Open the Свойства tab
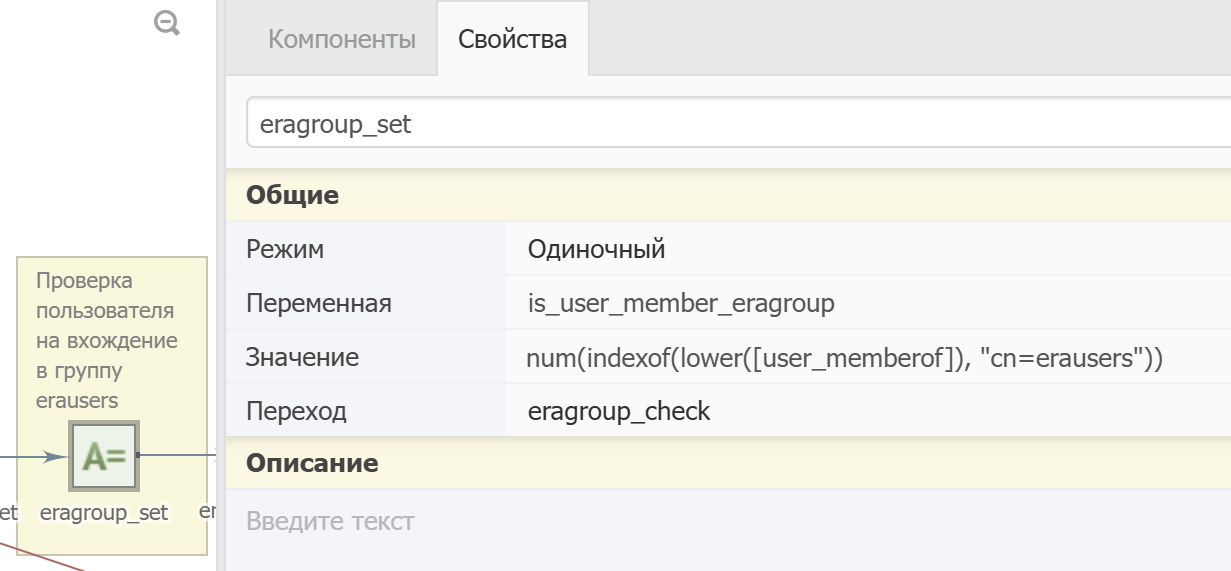1231x571 pixels. click(x=512, y=39)
